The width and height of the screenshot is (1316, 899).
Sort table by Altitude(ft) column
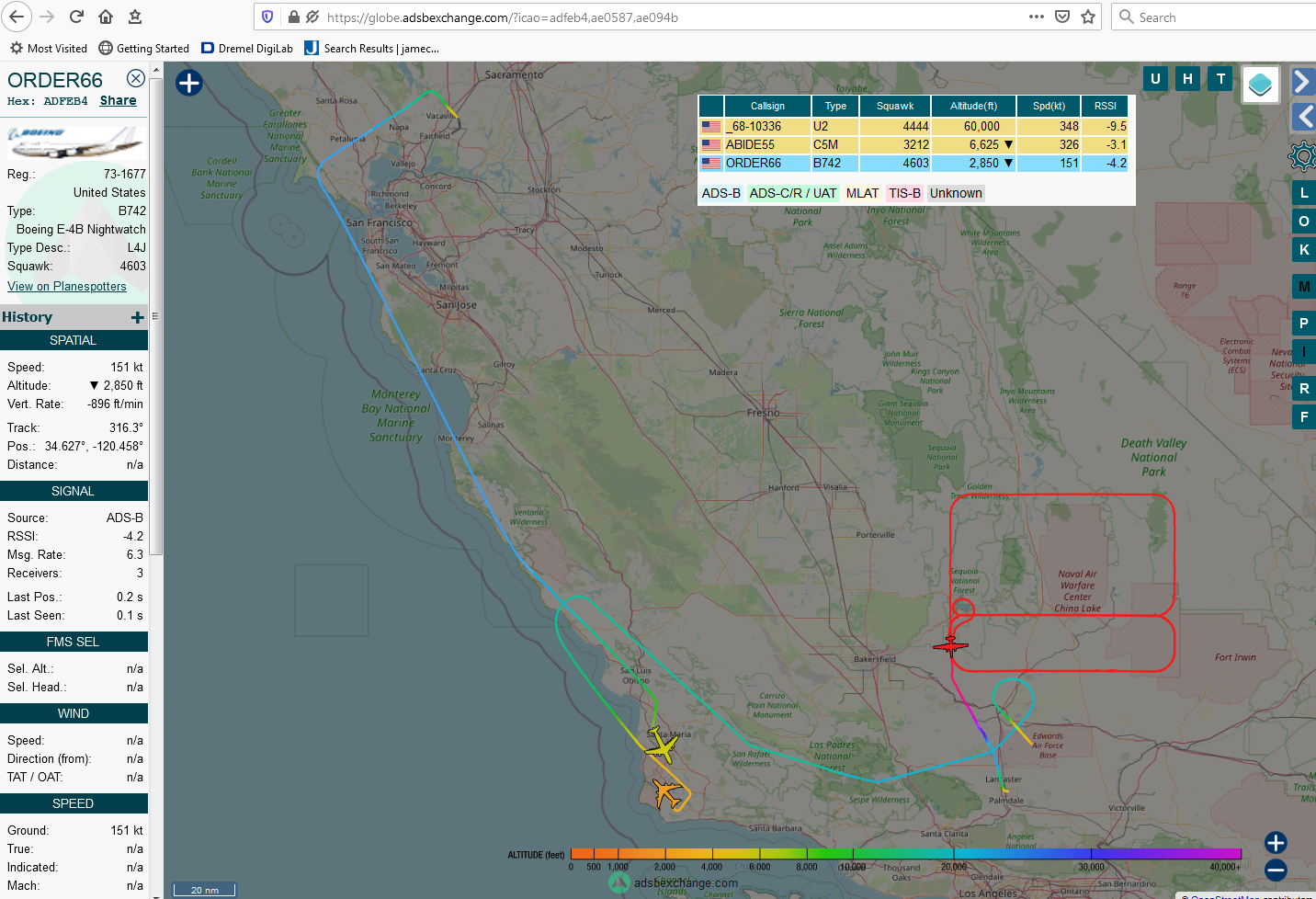tap(973, 107)
